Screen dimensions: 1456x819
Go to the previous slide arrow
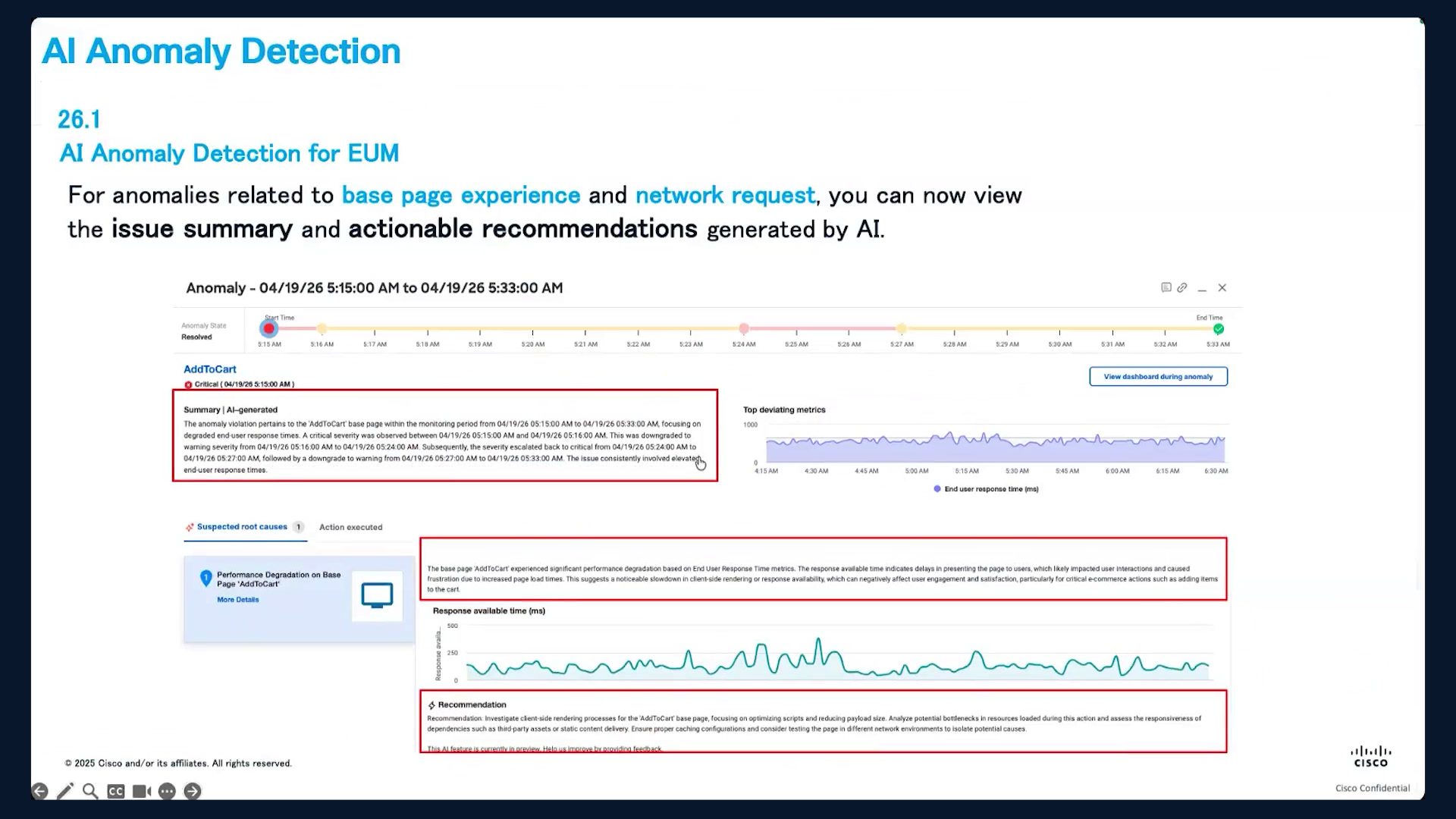point(40,791)
